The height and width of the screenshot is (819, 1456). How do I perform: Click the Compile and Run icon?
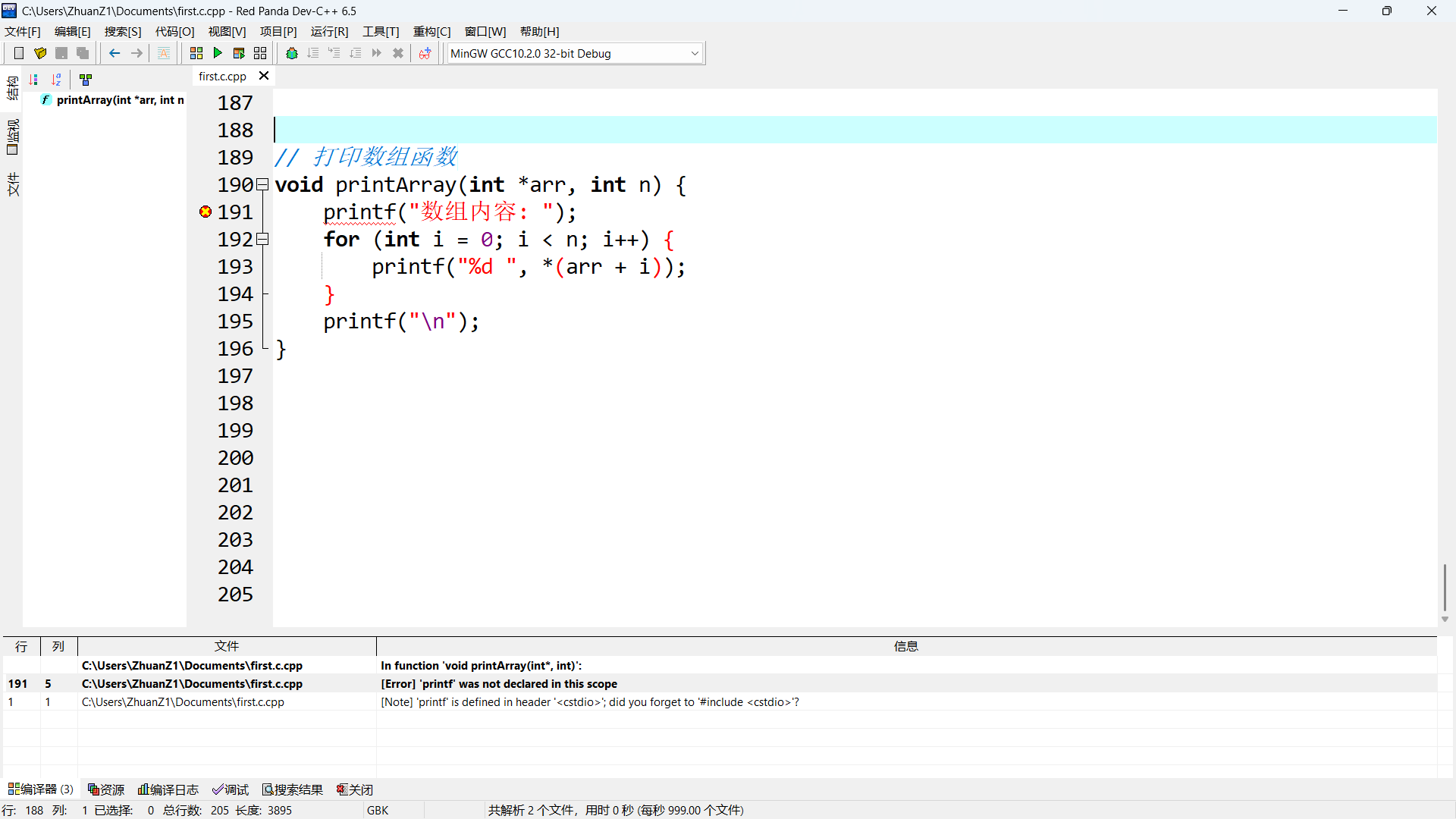(239, 53)
